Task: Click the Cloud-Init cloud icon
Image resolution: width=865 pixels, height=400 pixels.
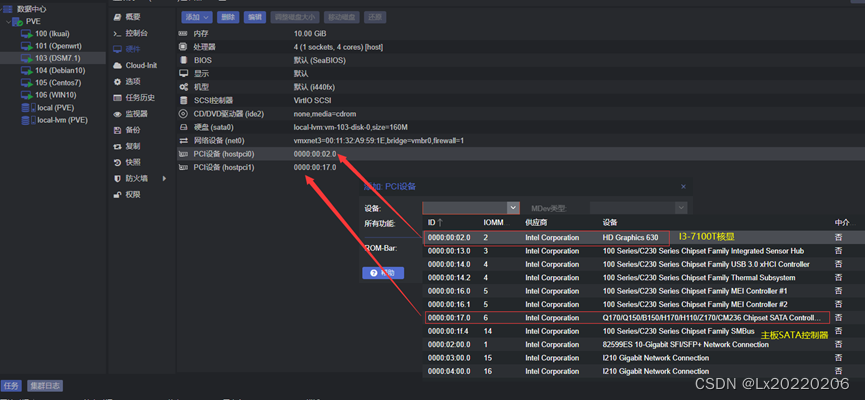Action: [117, 65]
